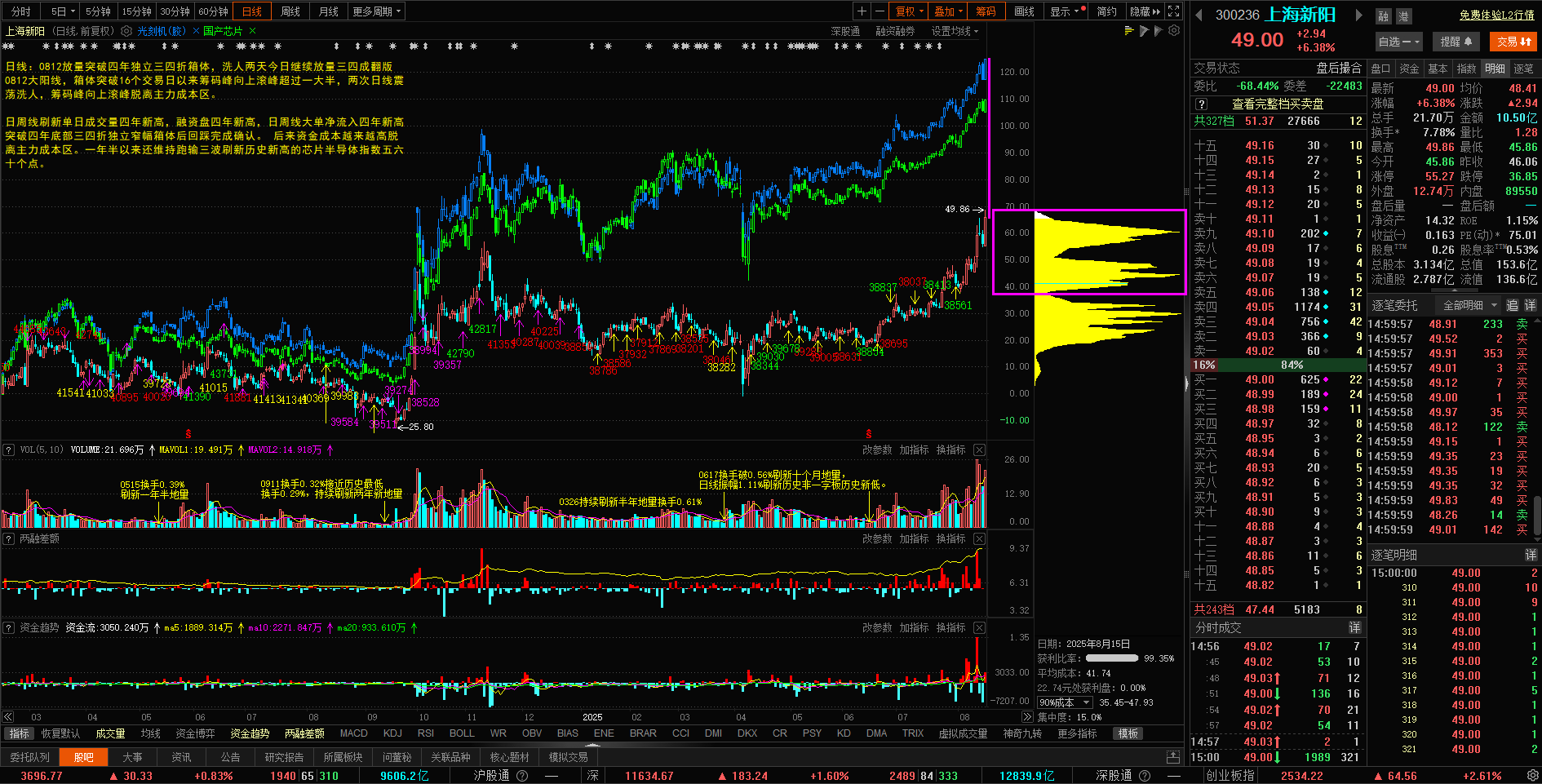Click the 港 Hong Kong connect badge
Screen dimensions: 1542x784
(1403, 16)
